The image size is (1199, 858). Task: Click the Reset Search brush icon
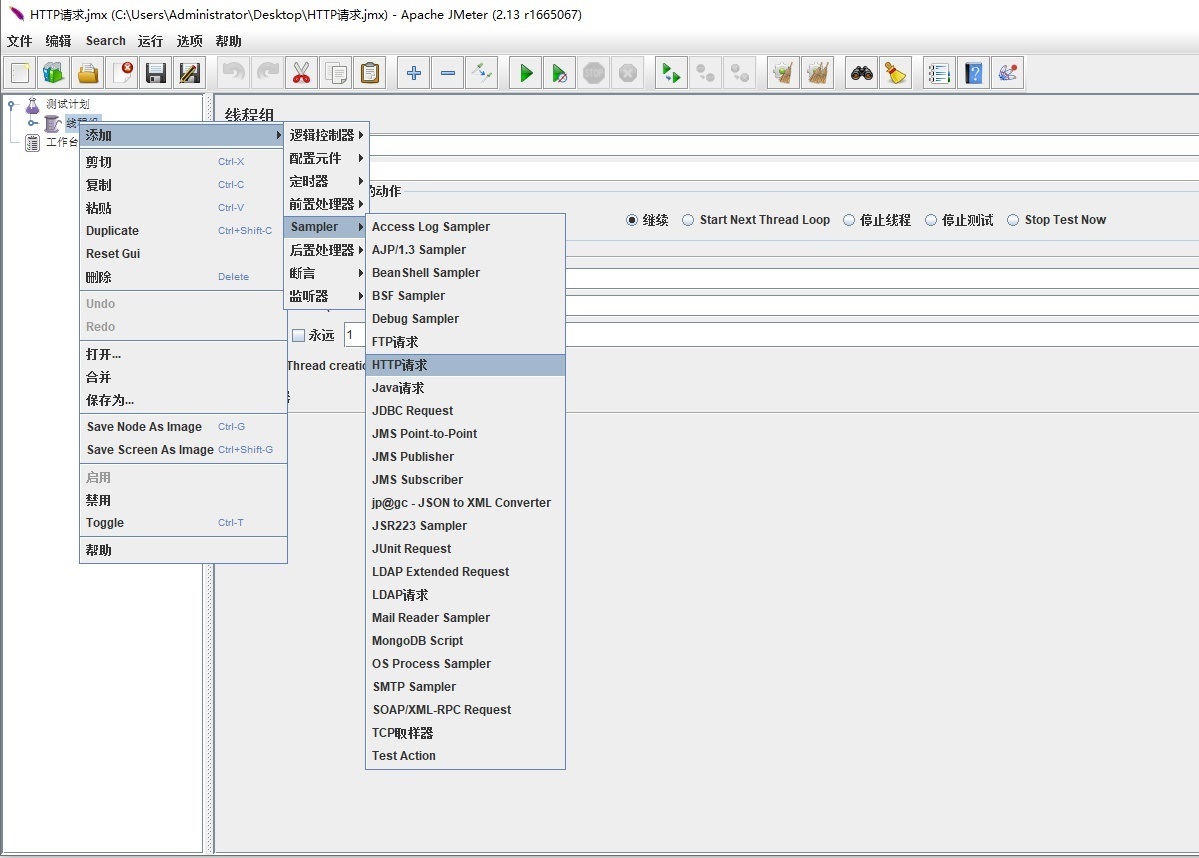(895, 73)
